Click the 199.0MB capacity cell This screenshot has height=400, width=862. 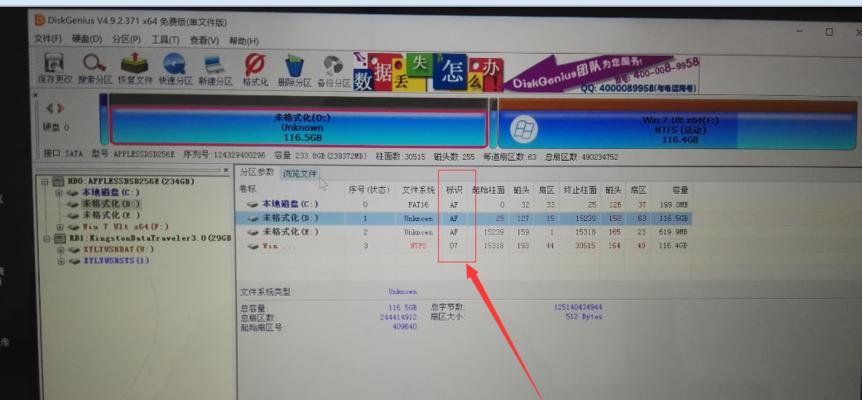coord(674,204)
